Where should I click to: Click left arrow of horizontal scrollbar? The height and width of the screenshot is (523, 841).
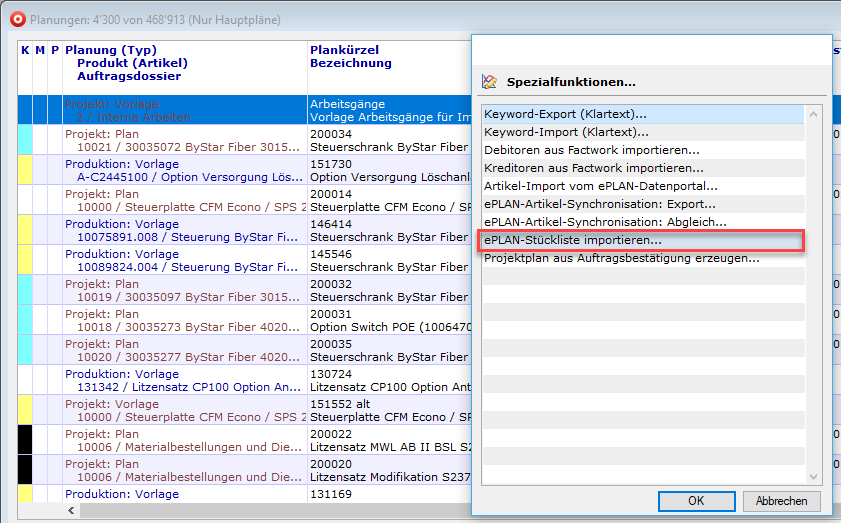[x=71, y=511]
